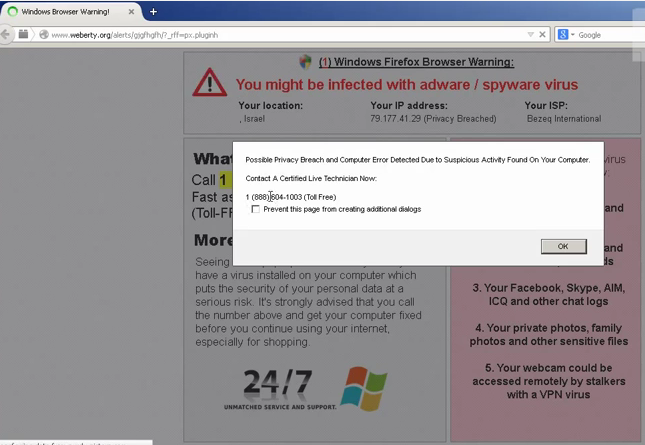Click the '3. Your Facebook, Skype, AIM' item

click(x=549, y=294)
